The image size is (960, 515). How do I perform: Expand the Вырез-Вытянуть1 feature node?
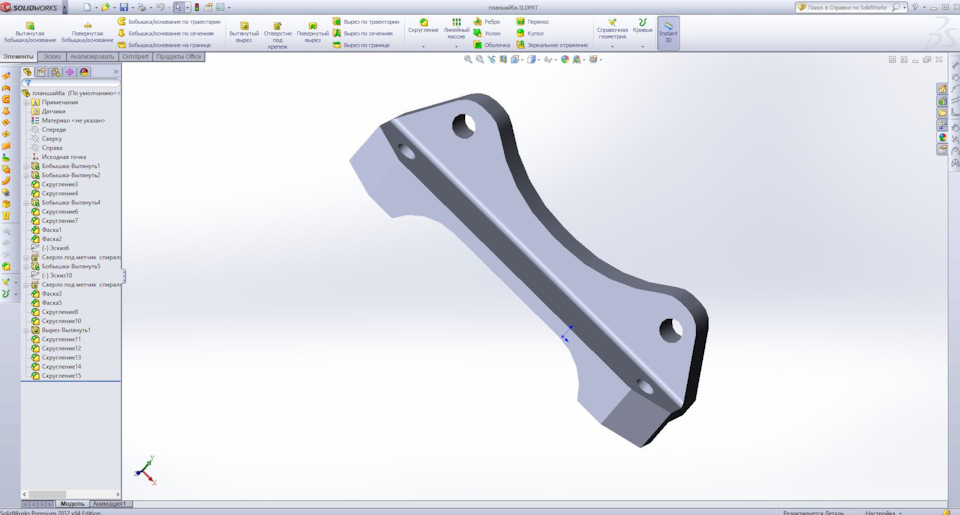pos(26,330)
